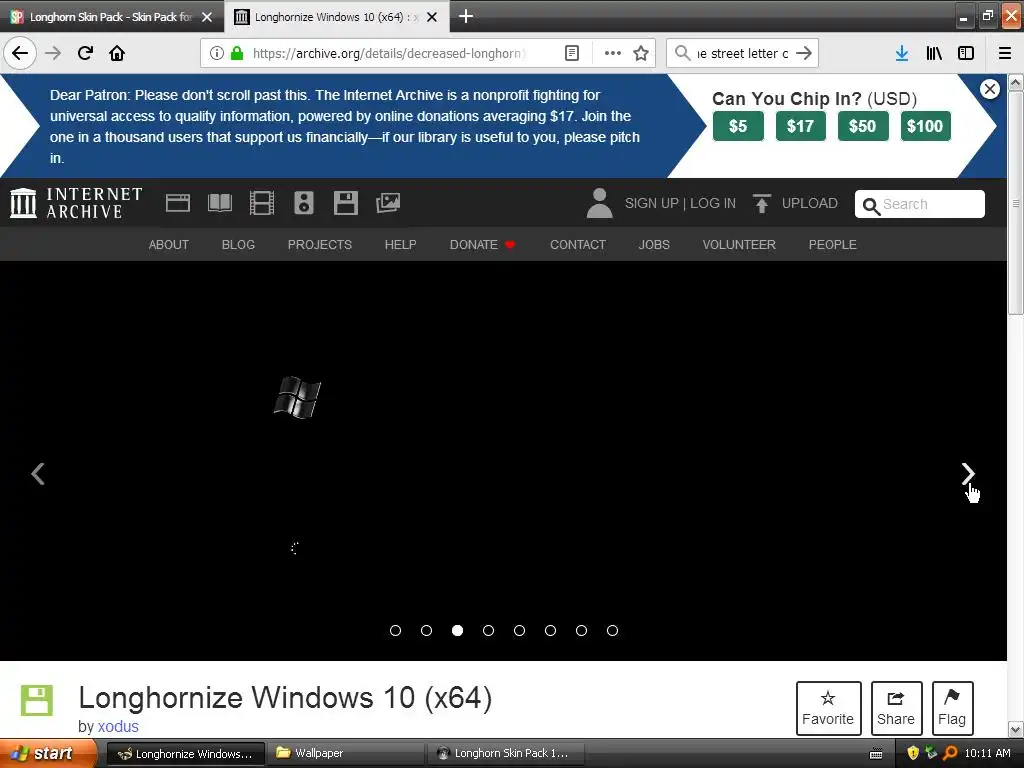The height and width of the screenshot is (768, 1024).
Task: Show site information icon in address bar
Action: pyautogui.click(x=217, y=53)
